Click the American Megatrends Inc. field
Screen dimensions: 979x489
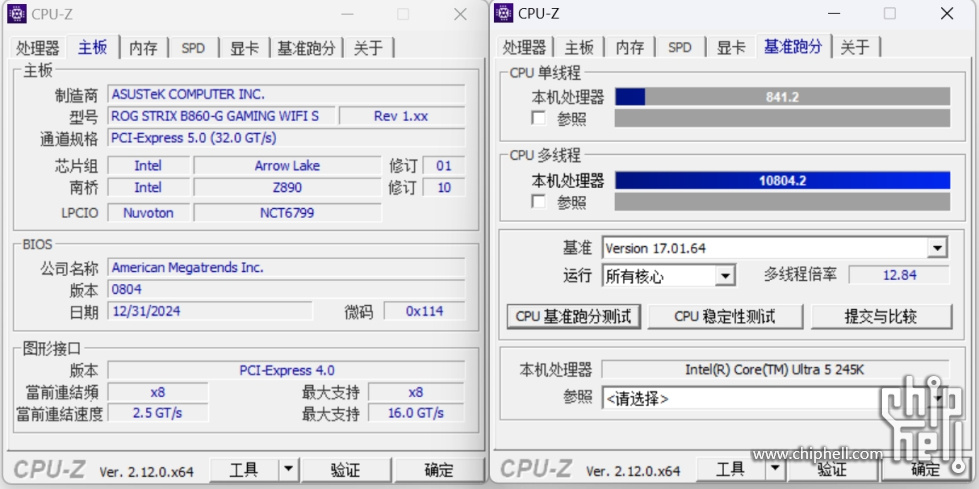[286, 267]
